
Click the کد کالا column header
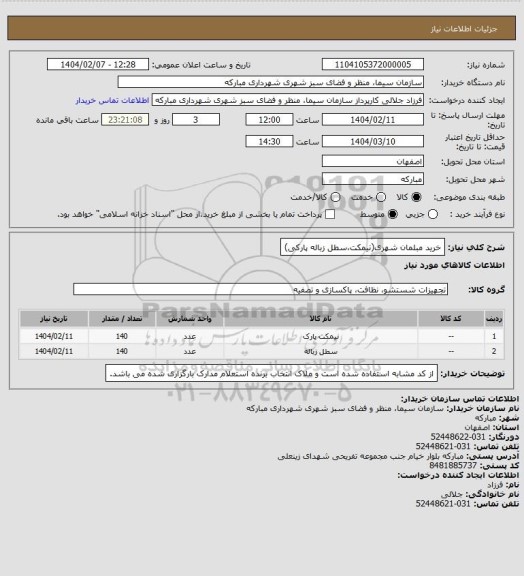point(451,319)
